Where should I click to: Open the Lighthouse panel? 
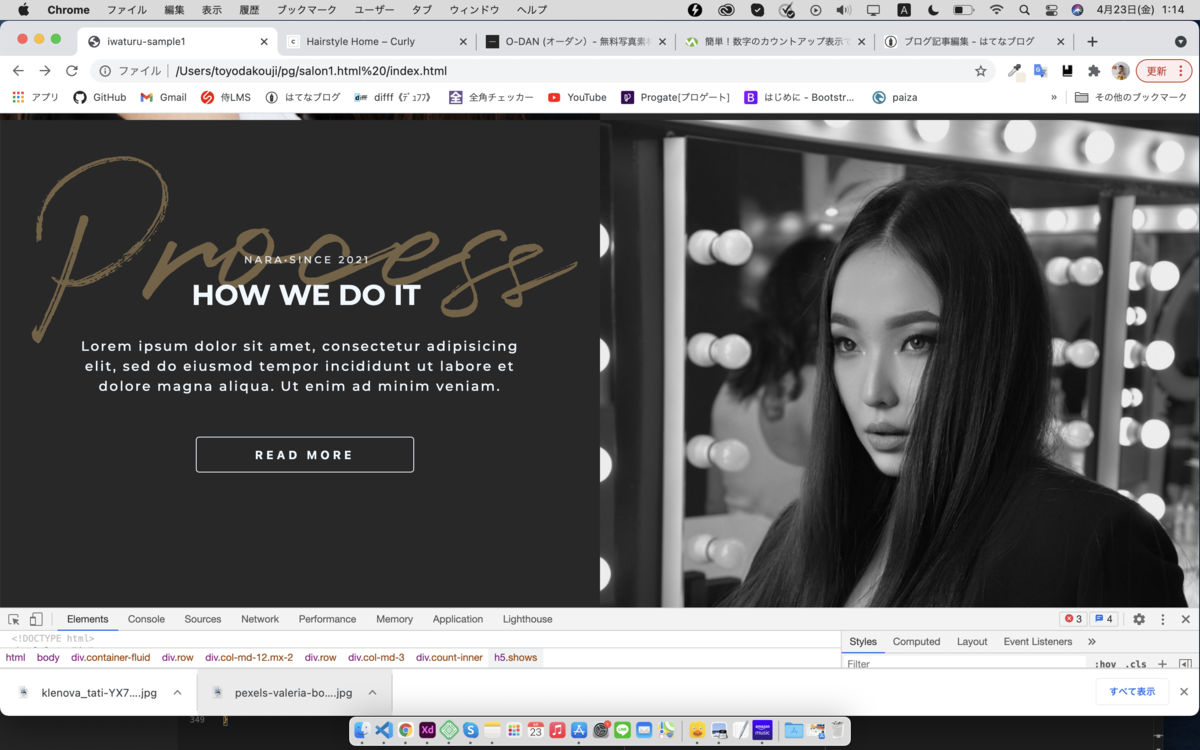pyautogui.click(x=527, y=619)
